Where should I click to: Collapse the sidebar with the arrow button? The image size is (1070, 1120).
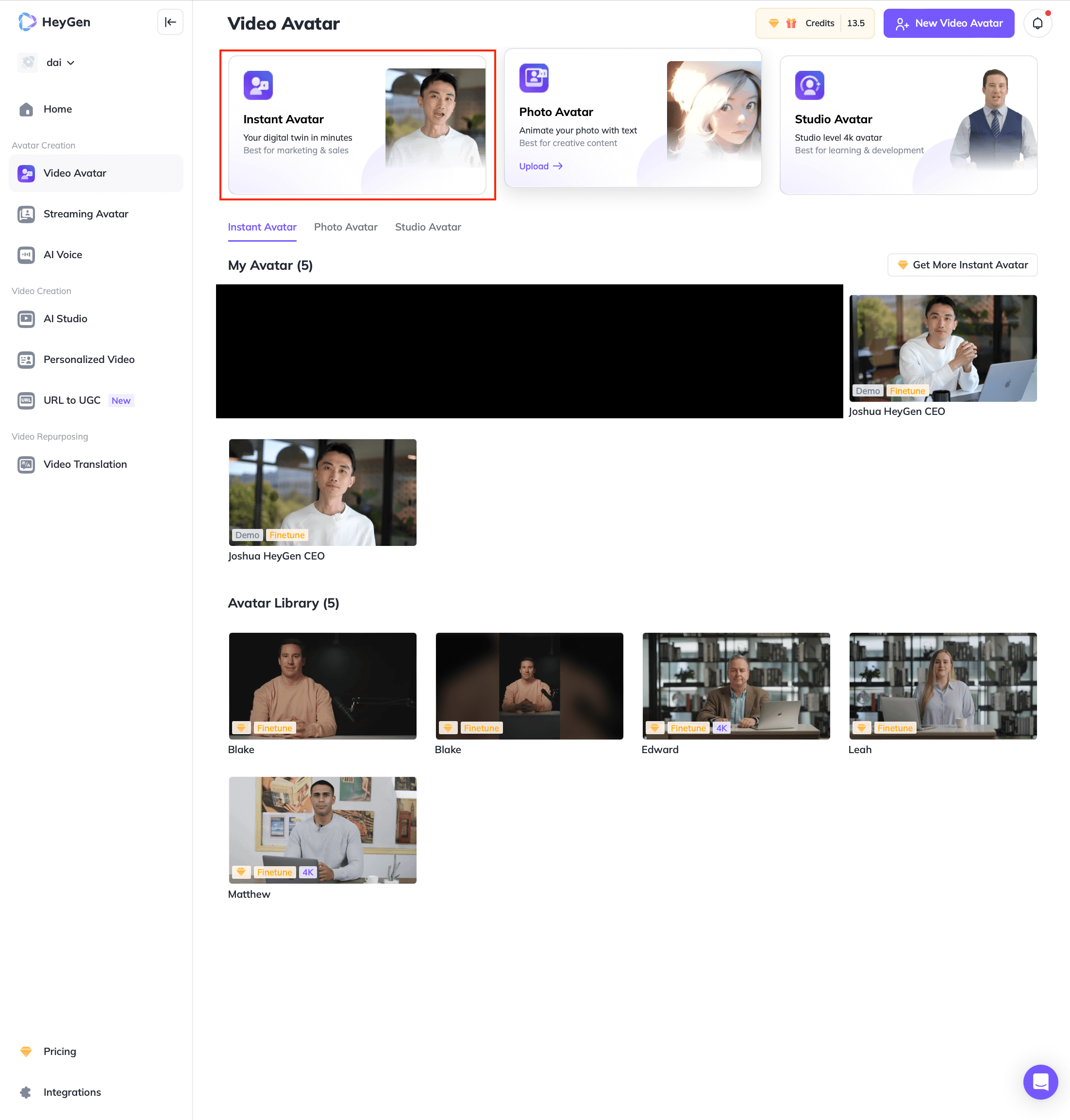pyautogui.click(x=170, y=22)
